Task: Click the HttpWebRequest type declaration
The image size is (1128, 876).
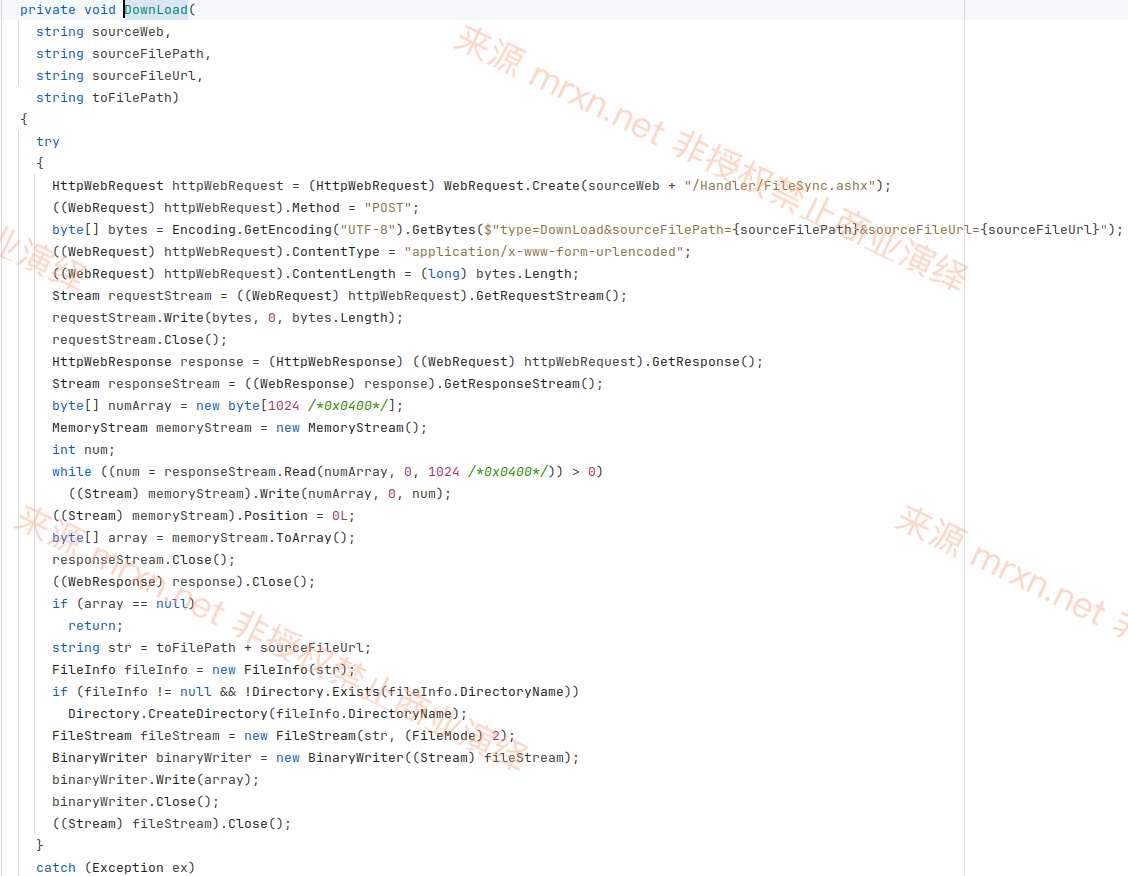Action: 107,186
